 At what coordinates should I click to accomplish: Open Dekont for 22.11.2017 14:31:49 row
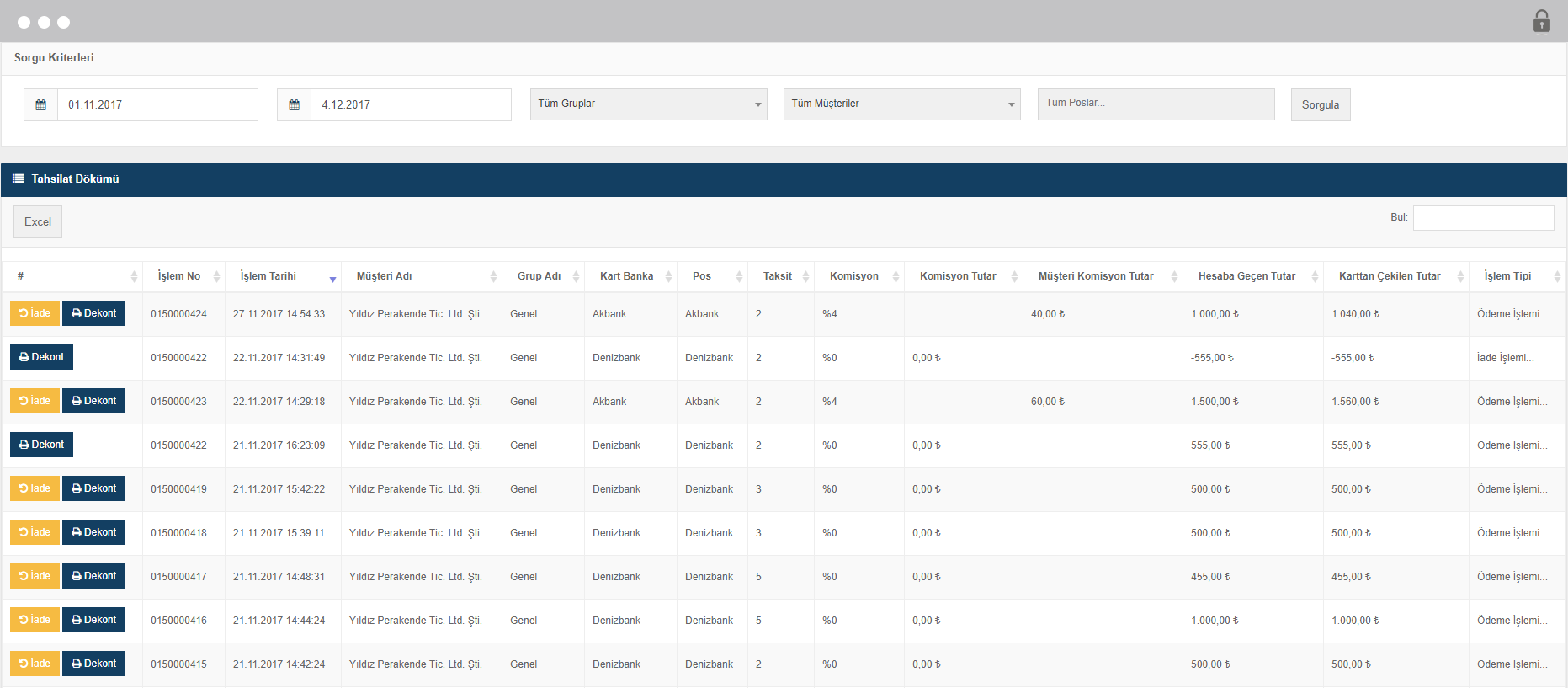(x=41, y=357)
